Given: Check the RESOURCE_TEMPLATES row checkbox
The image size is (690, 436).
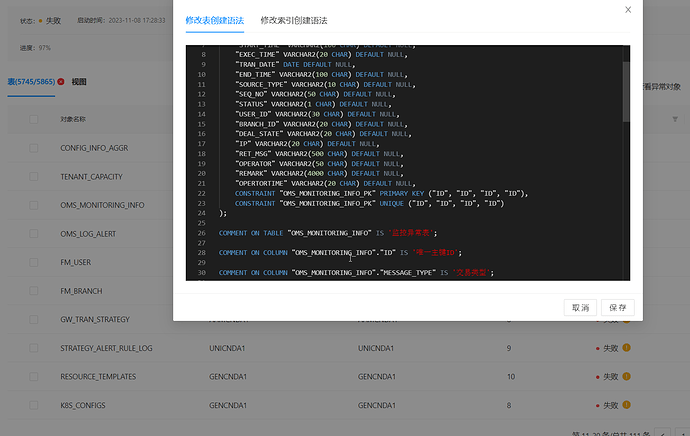Looking at the screenshot, I should pyautogui.click(x=33, y=377).
